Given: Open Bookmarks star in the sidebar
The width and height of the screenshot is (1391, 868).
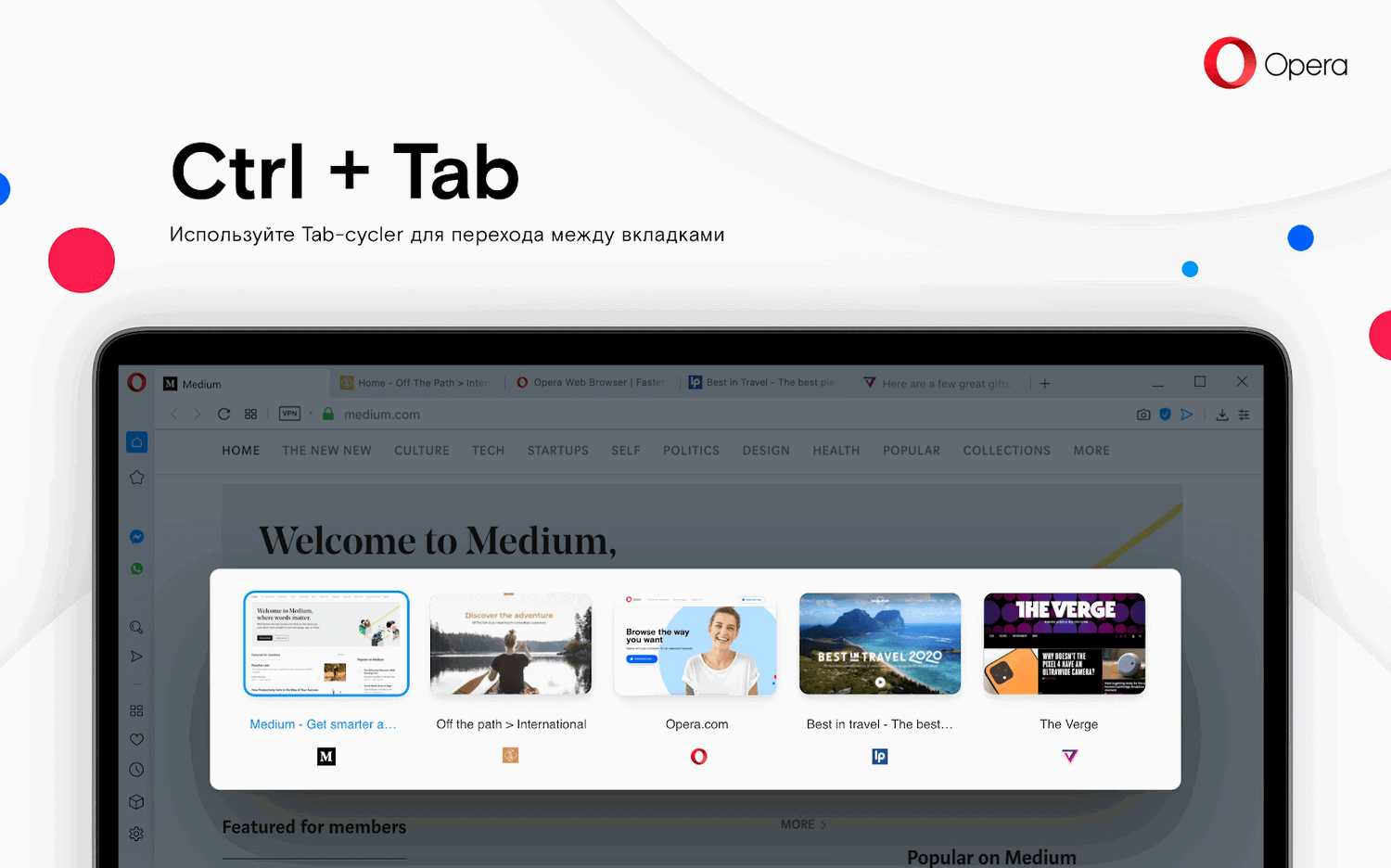Looking at the screenshot, I should (136, 478).
